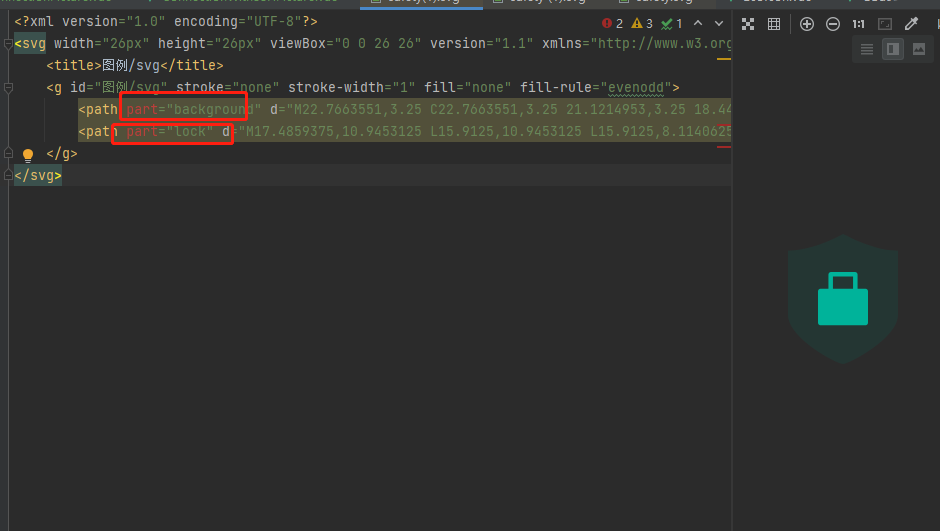Click the fit zoom to window icon
Viewport: 940px width, 531px height.
coord(885,24)
